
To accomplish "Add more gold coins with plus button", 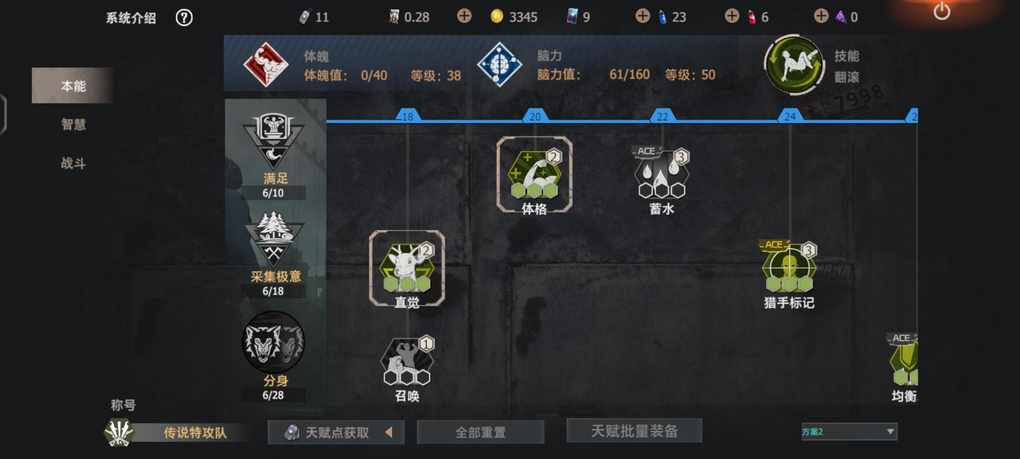I will pyautogui.click(x=464, y=16).
